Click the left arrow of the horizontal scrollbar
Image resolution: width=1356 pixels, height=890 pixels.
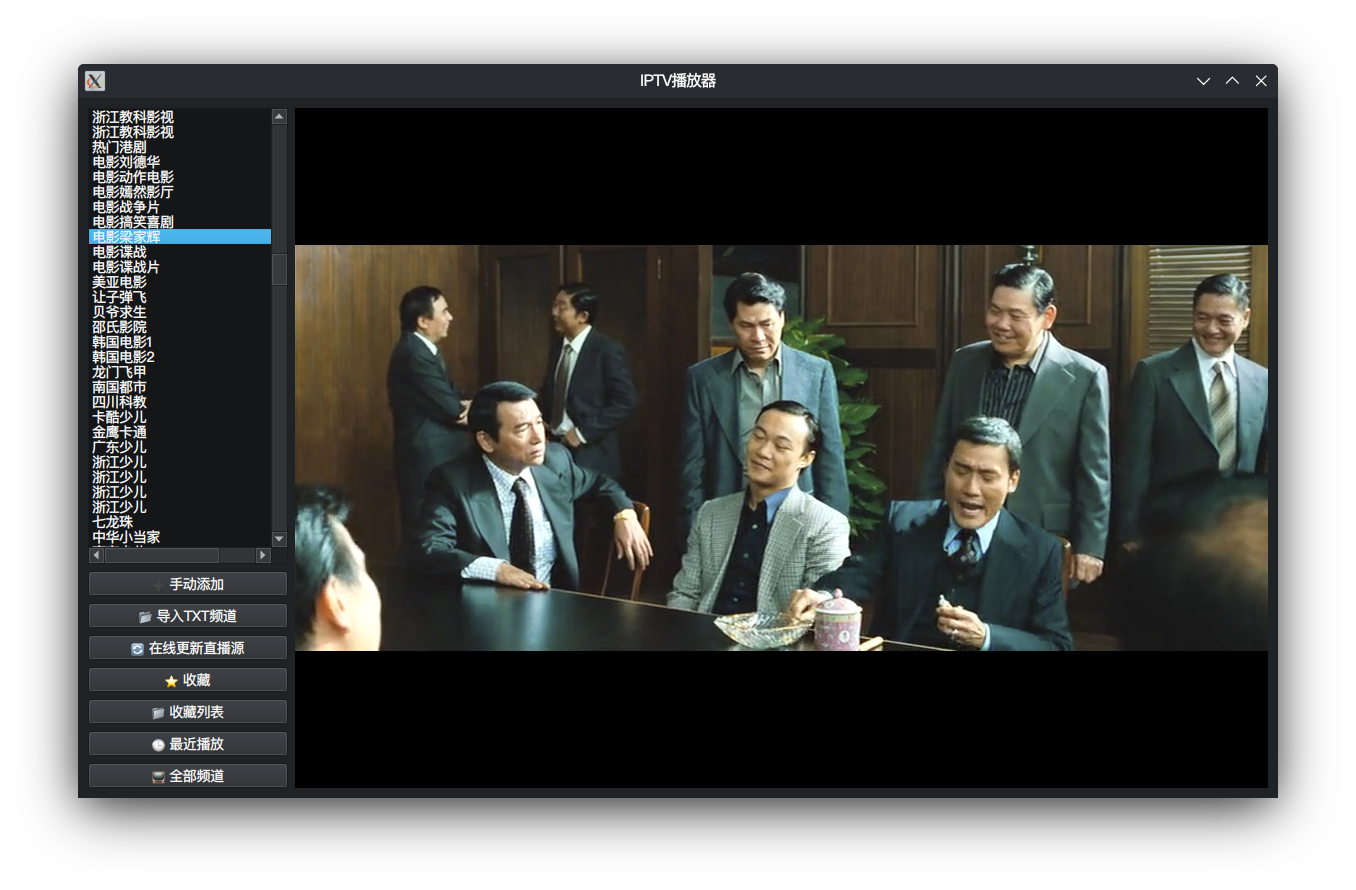click(97, 555)
